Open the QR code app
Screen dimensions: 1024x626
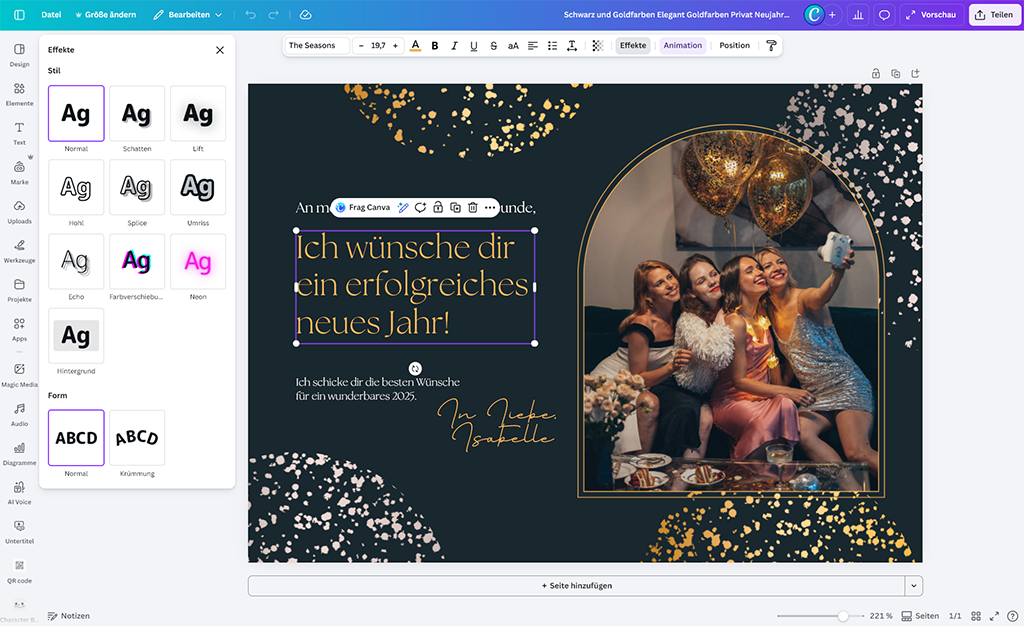(20, 571)
